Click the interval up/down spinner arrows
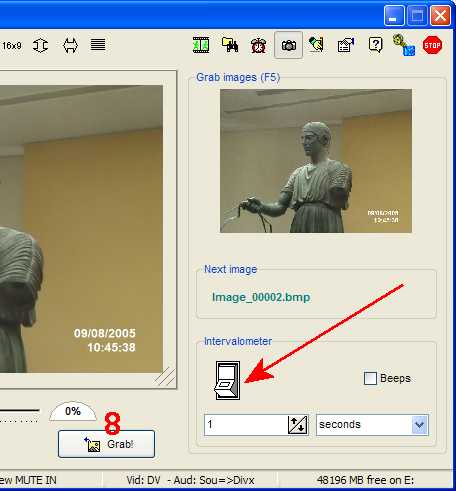 297,425
